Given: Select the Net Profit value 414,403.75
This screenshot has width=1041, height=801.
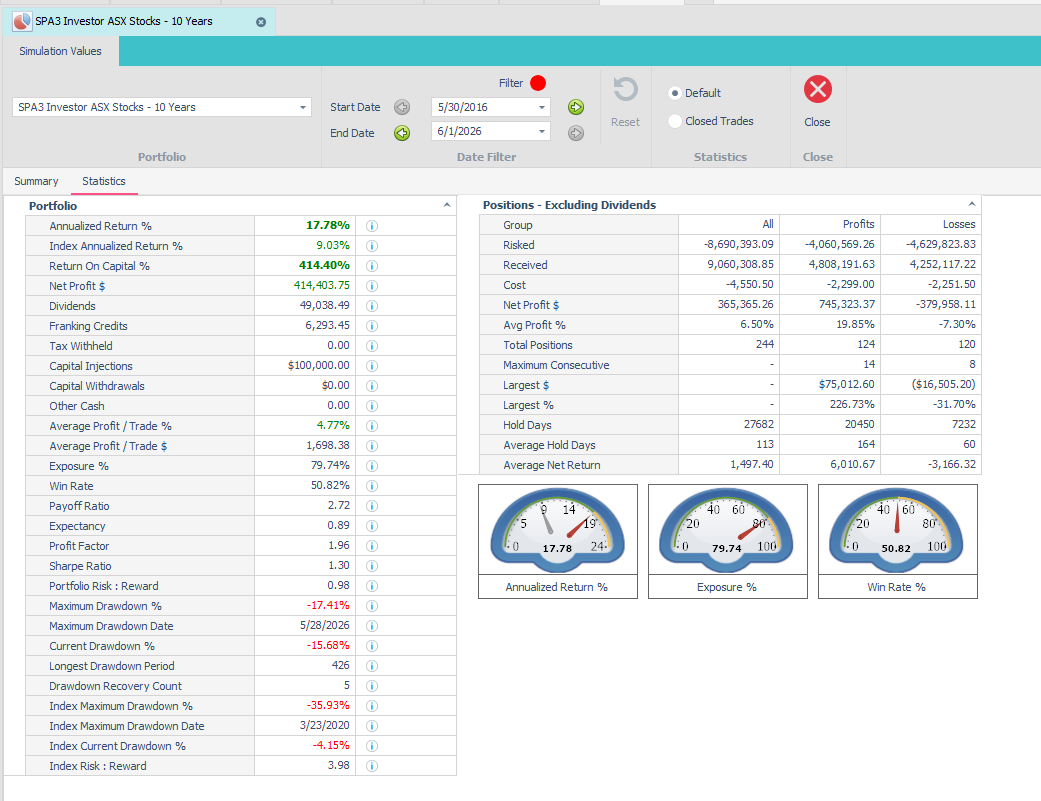Looking at the screenshot, I should point(321,285).
